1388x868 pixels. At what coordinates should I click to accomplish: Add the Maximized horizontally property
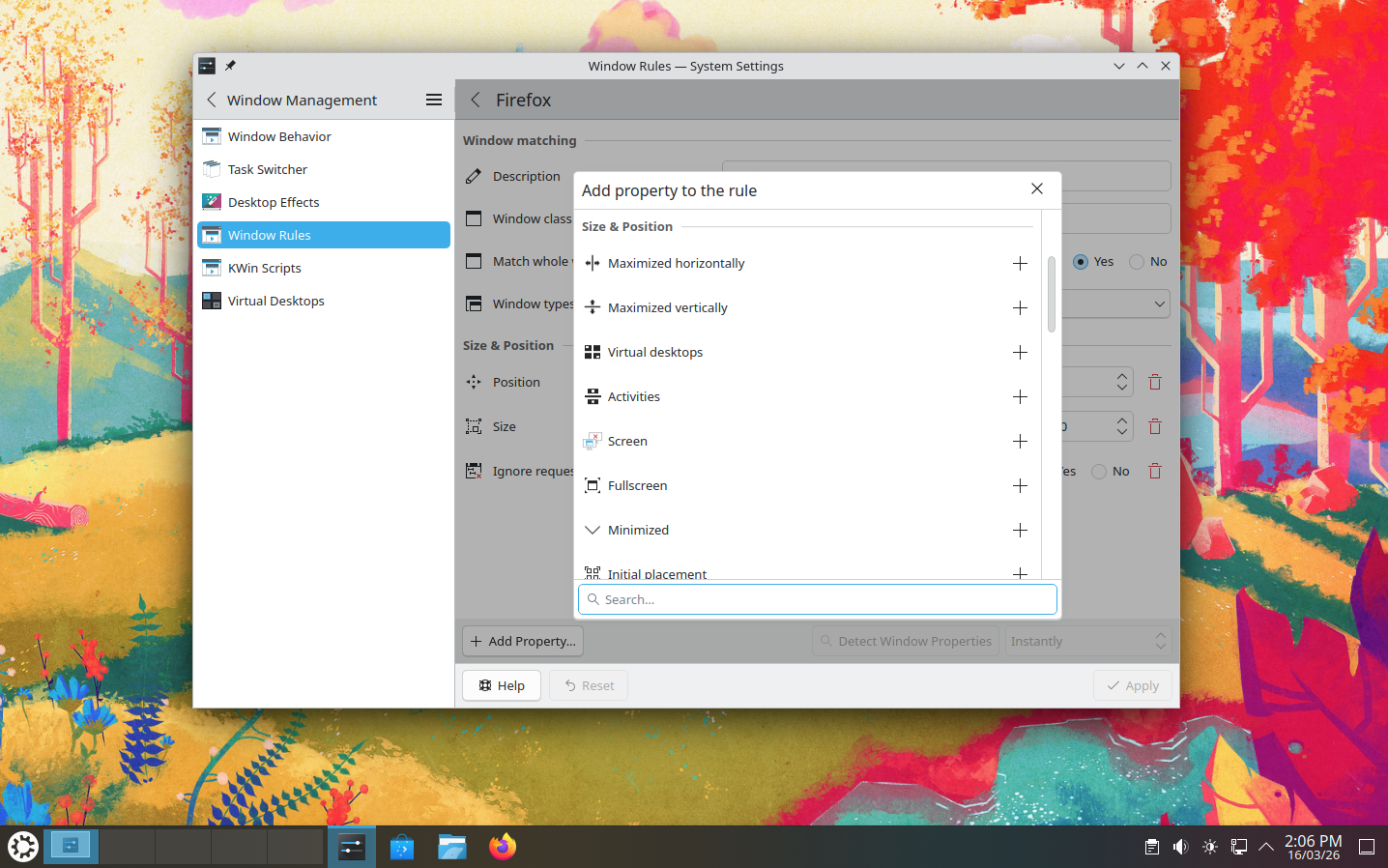click(1020, 263)
